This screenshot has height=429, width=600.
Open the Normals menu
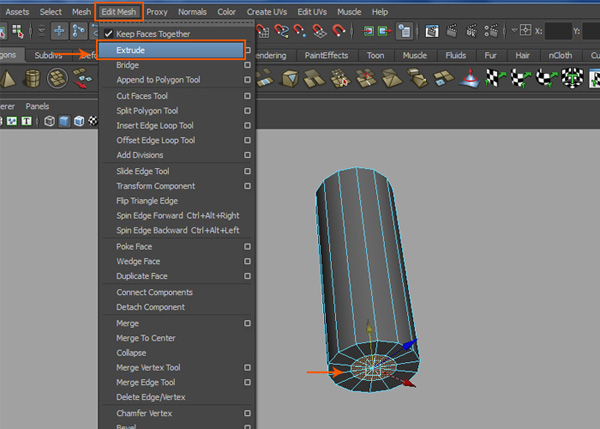(194, 11)
